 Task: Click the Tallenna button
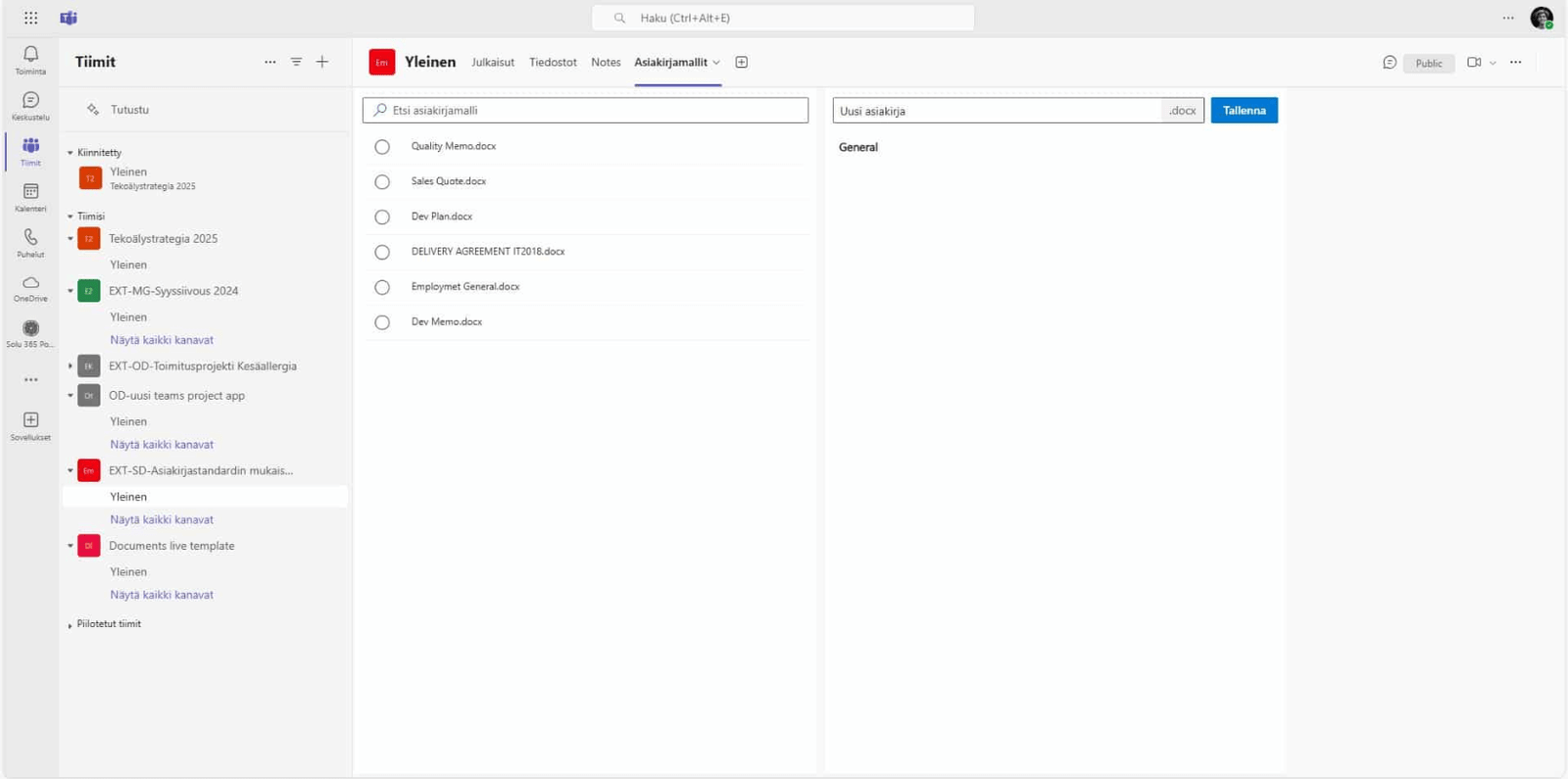1244,111
